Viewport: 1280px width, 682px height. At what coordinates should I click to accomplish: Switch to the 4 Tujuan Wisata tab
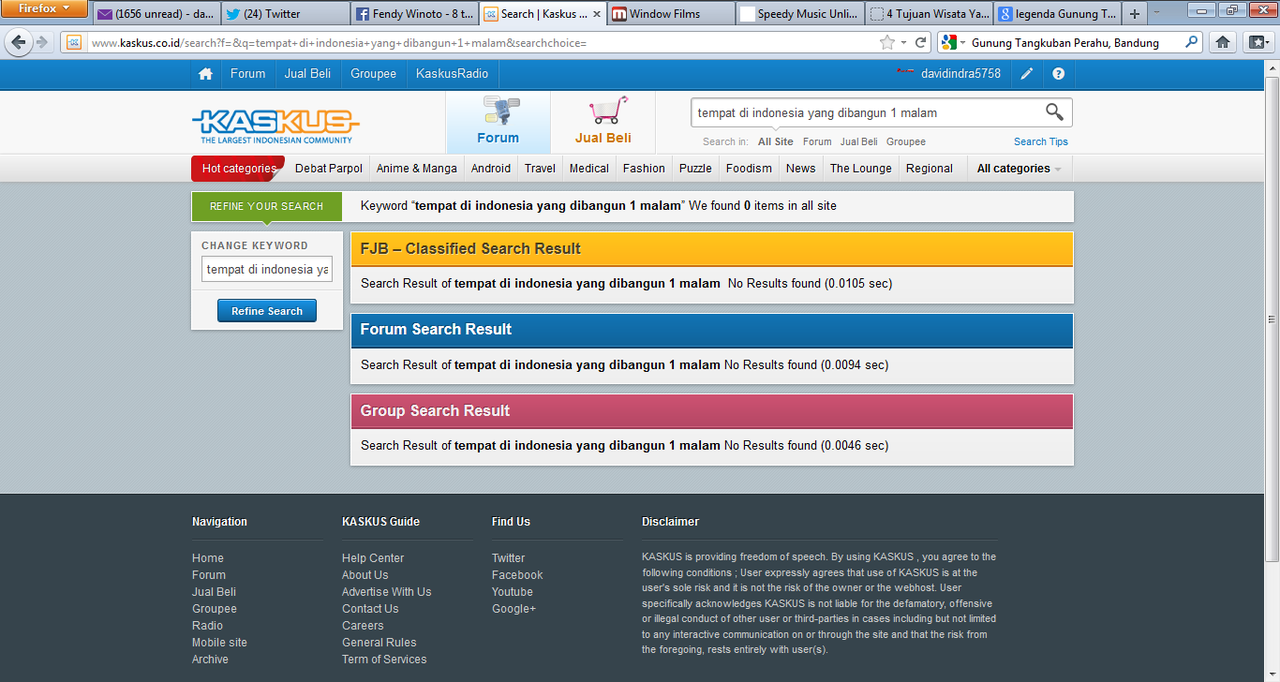coord(928,14)
